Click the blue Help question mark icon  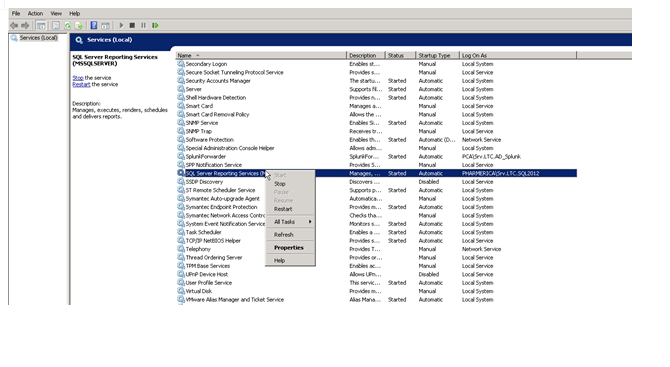coord(94,26)
